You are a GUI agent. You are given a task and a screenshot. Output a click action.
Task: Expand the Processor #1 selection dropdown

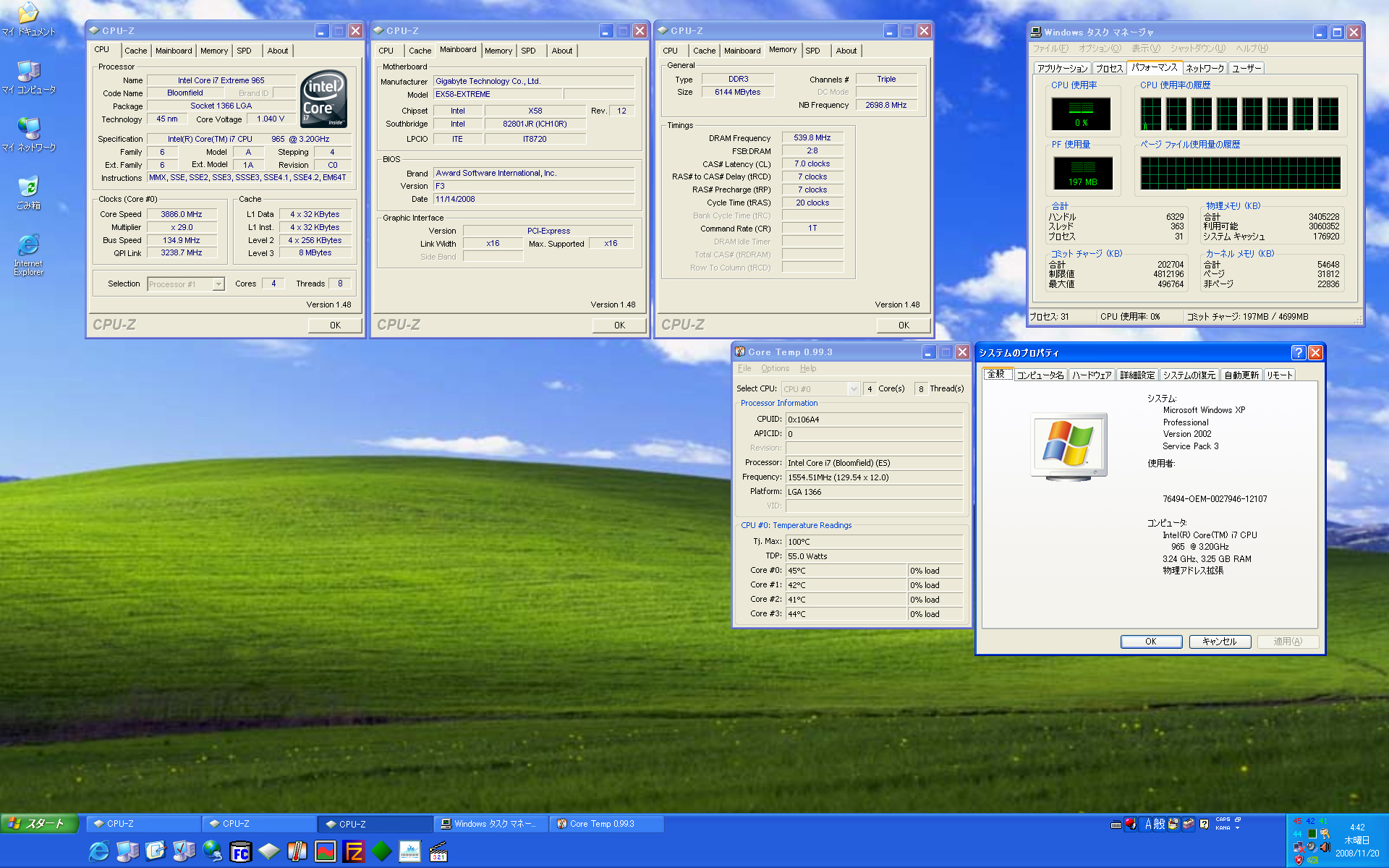coord(218,284)
